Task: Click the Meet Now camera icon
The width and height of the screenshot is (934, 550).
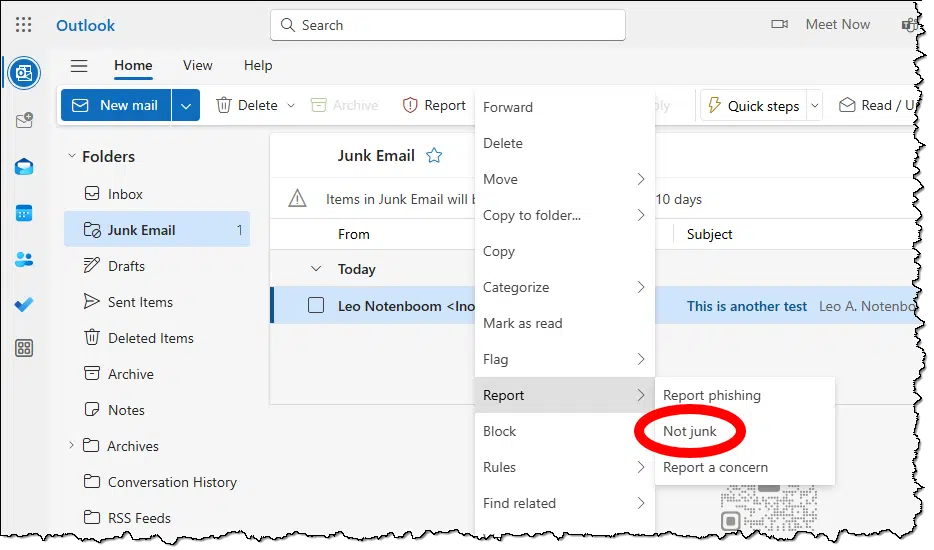Action: point(779,24)
